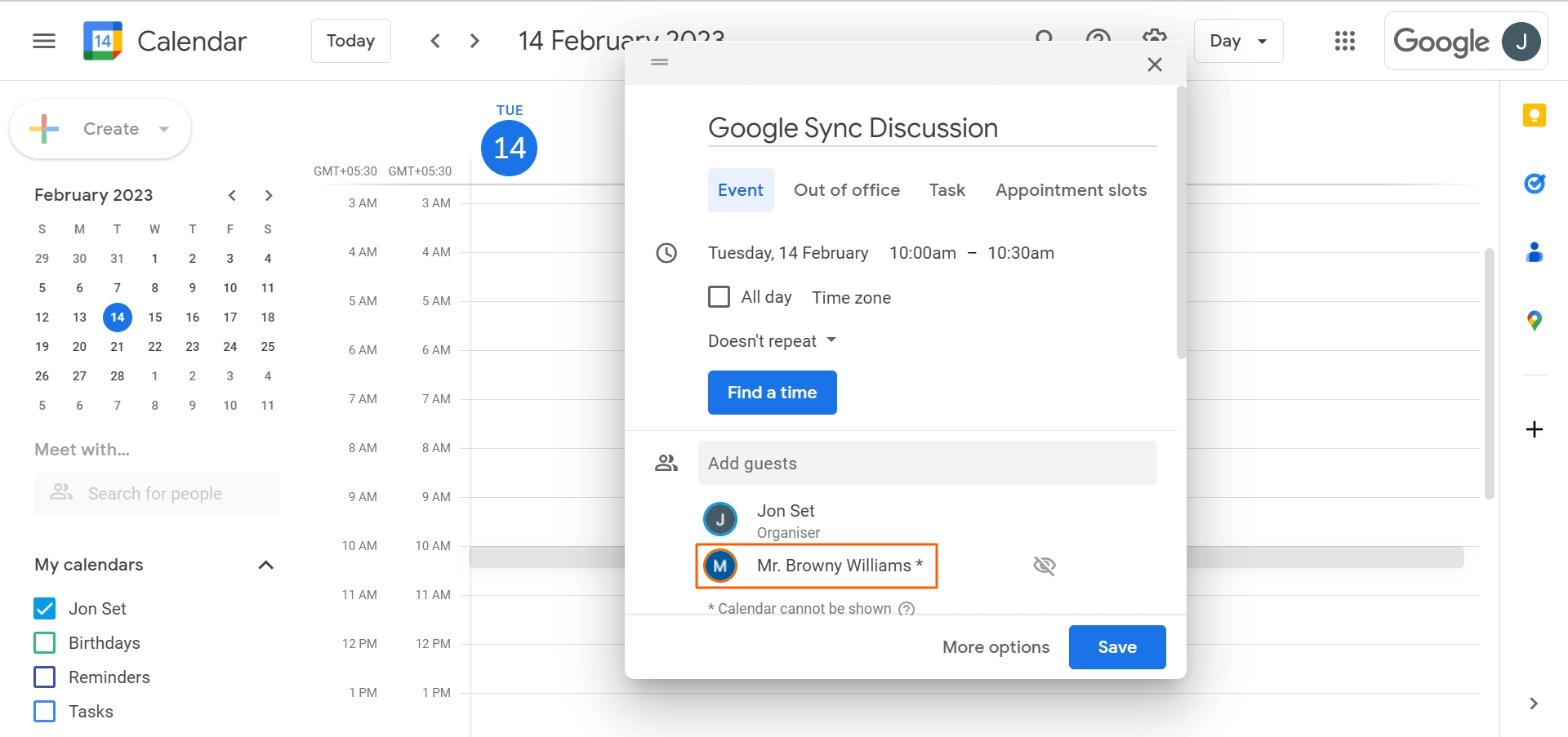The image size is (1568, 737).
Task: Click Jon Set organiser avatar
Action: [x=720, y=519]
